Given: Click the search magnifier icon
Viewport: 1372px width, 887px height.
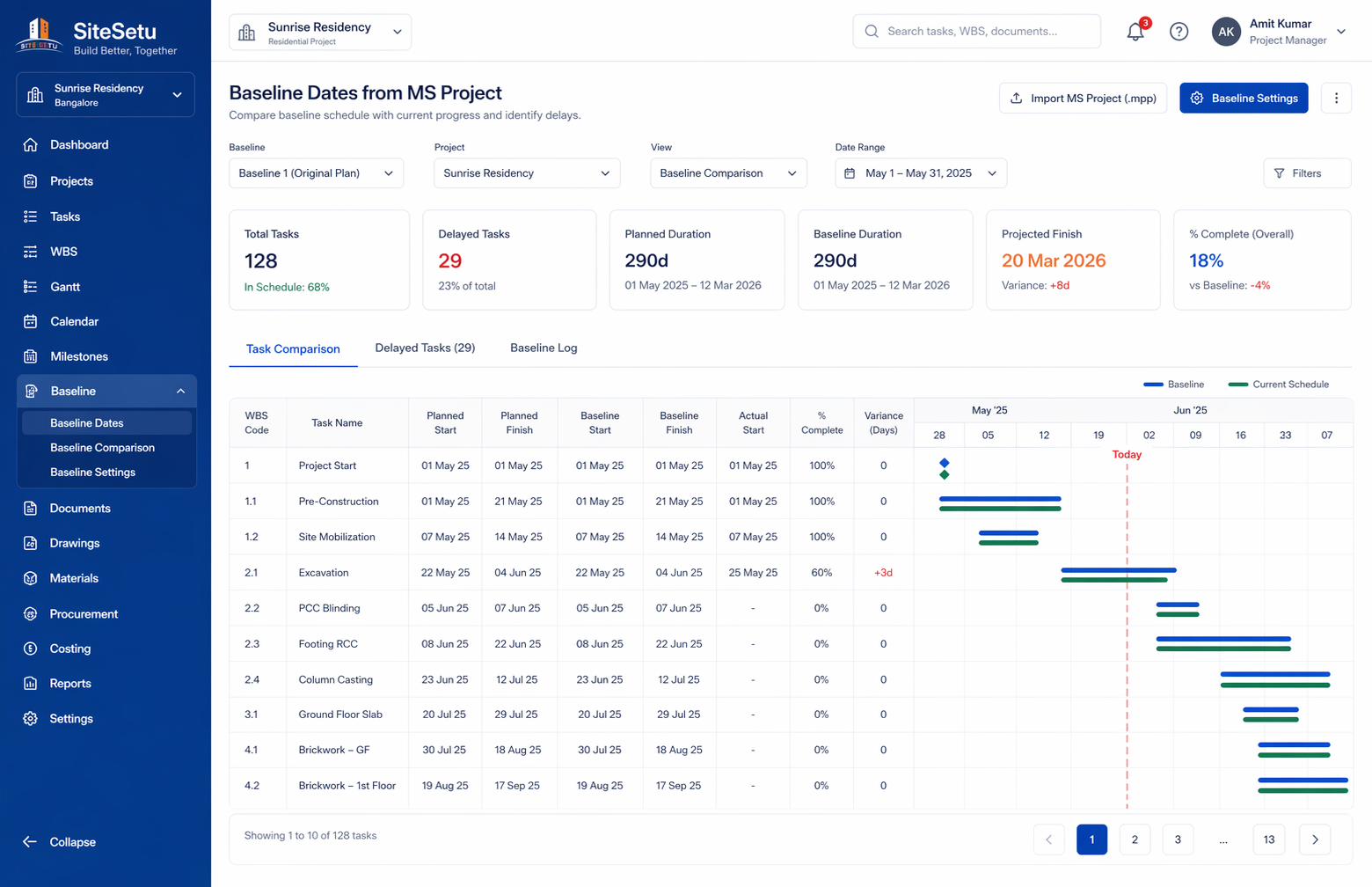Looking at the screenshot, I should 872,32.
